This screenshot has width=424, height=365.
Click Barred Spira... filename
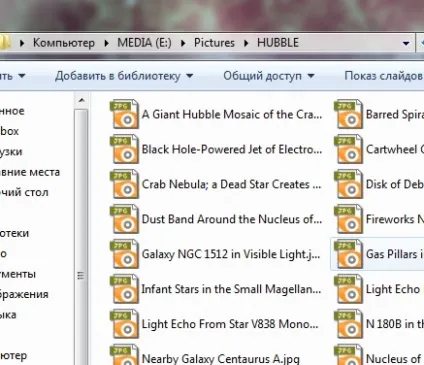click(x=395, y=114)
